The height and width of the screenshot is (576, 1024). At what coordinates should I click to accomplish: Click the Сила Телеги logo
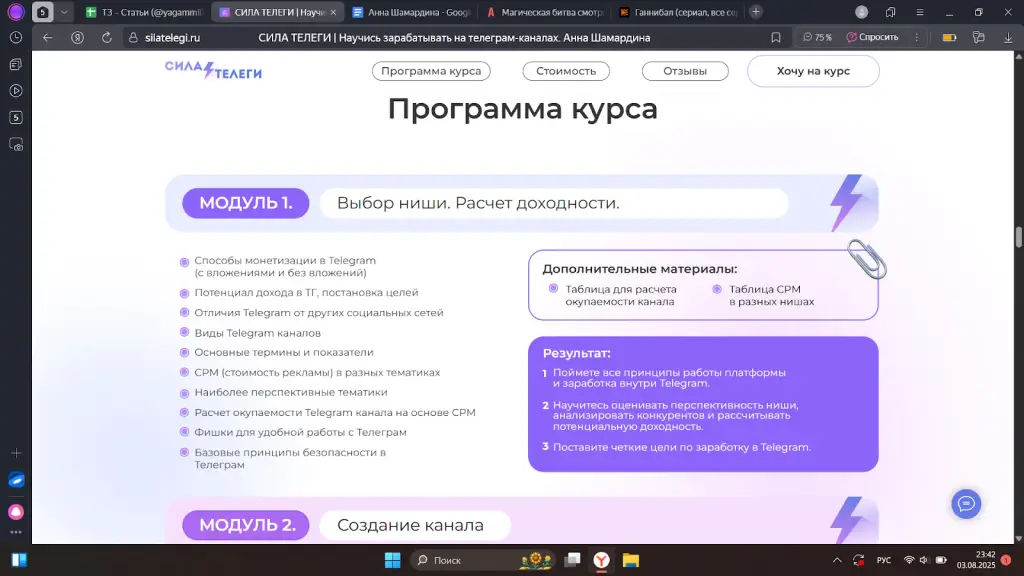tap(213, 70)
